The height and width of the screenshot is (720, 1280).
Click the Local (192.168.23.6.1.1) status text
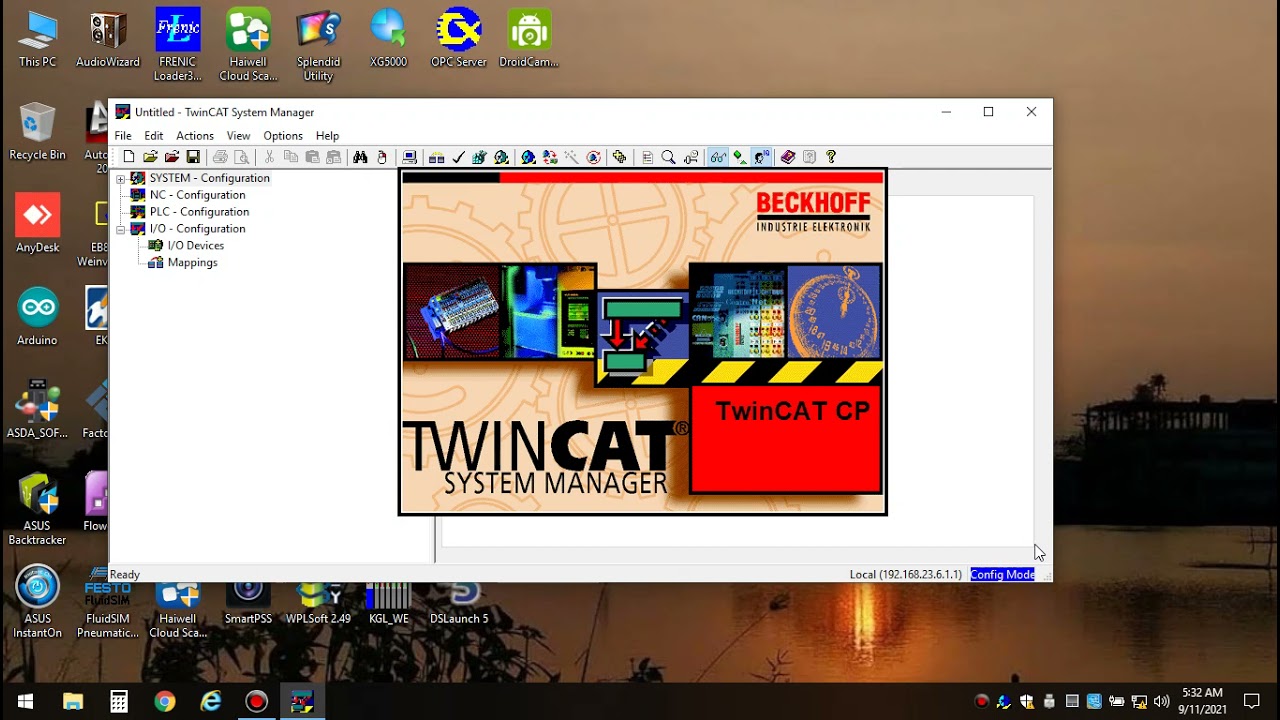(905, 575)
